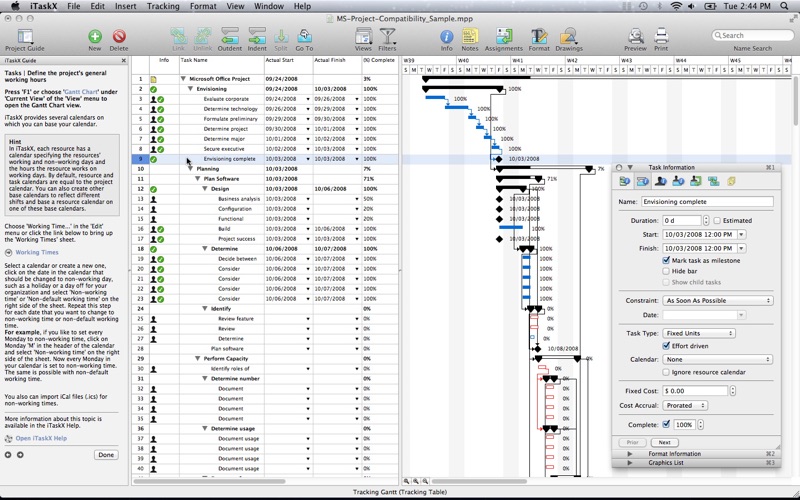Select the yellow notes tab icon in Task Information
Screen dimensions: 800x500
tap(731, 181)
